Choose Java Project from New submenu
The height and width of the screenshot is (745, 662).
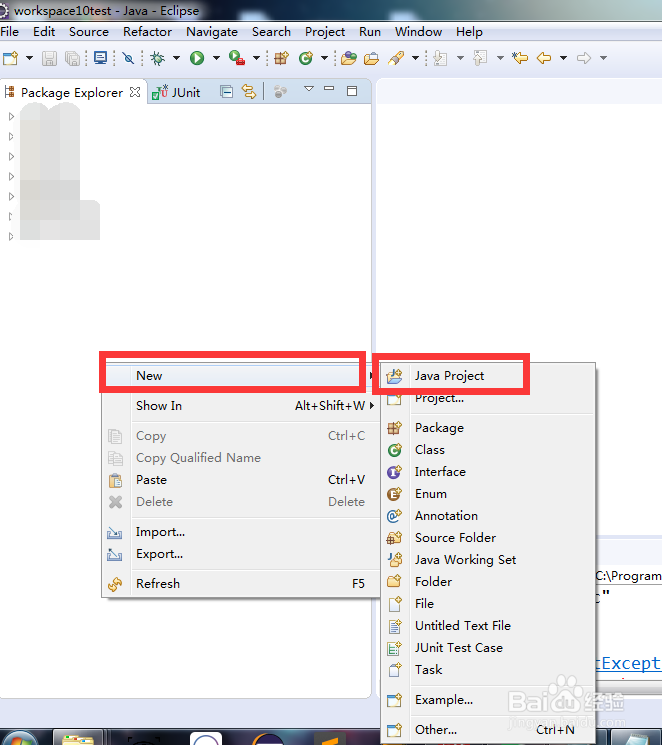[488, 376]
